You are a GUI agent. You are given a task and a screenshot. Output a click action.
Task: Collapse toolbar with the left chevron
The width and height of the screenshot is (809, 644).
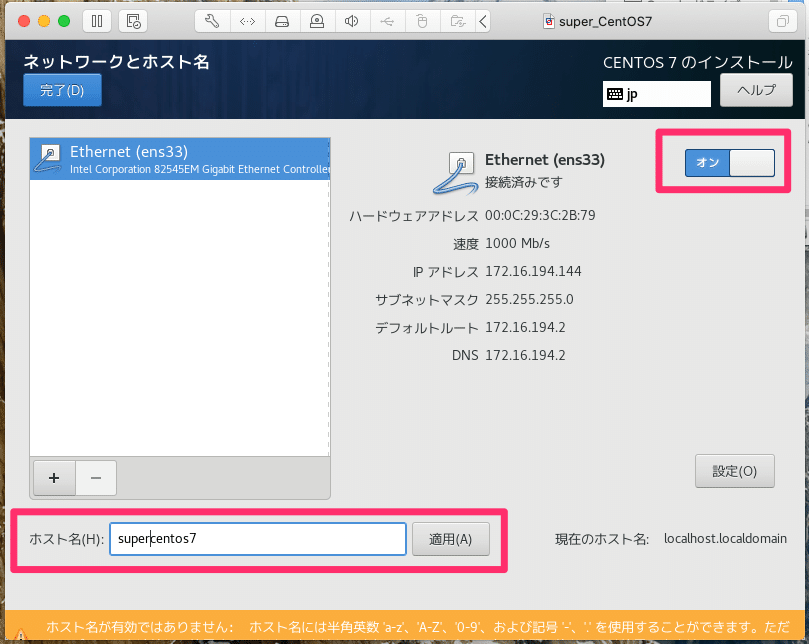coord(483,21)
